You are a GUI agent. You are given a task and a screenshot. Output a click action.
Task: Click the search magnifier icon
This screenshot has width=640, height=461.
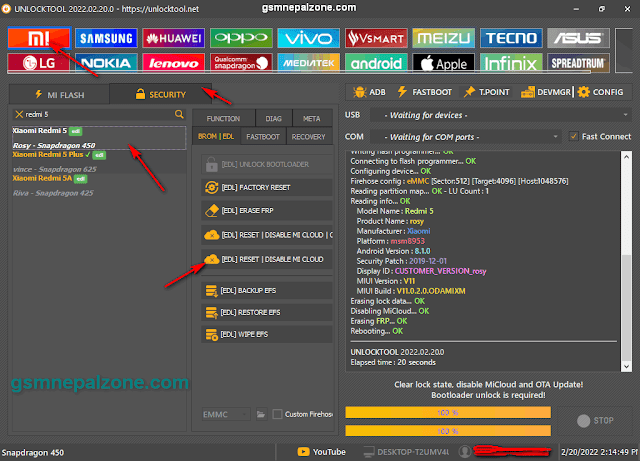point(179,114)
